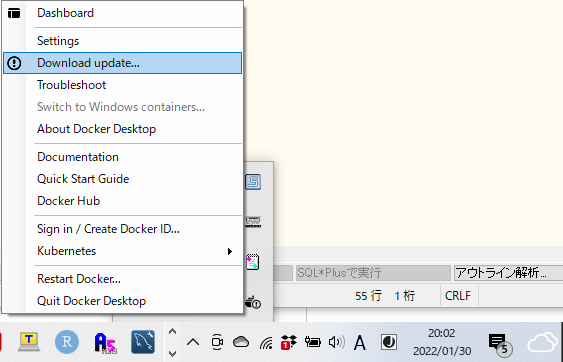Click the Dashboard window icon
Screen dimensions: 563x362
tap(14, 13)
